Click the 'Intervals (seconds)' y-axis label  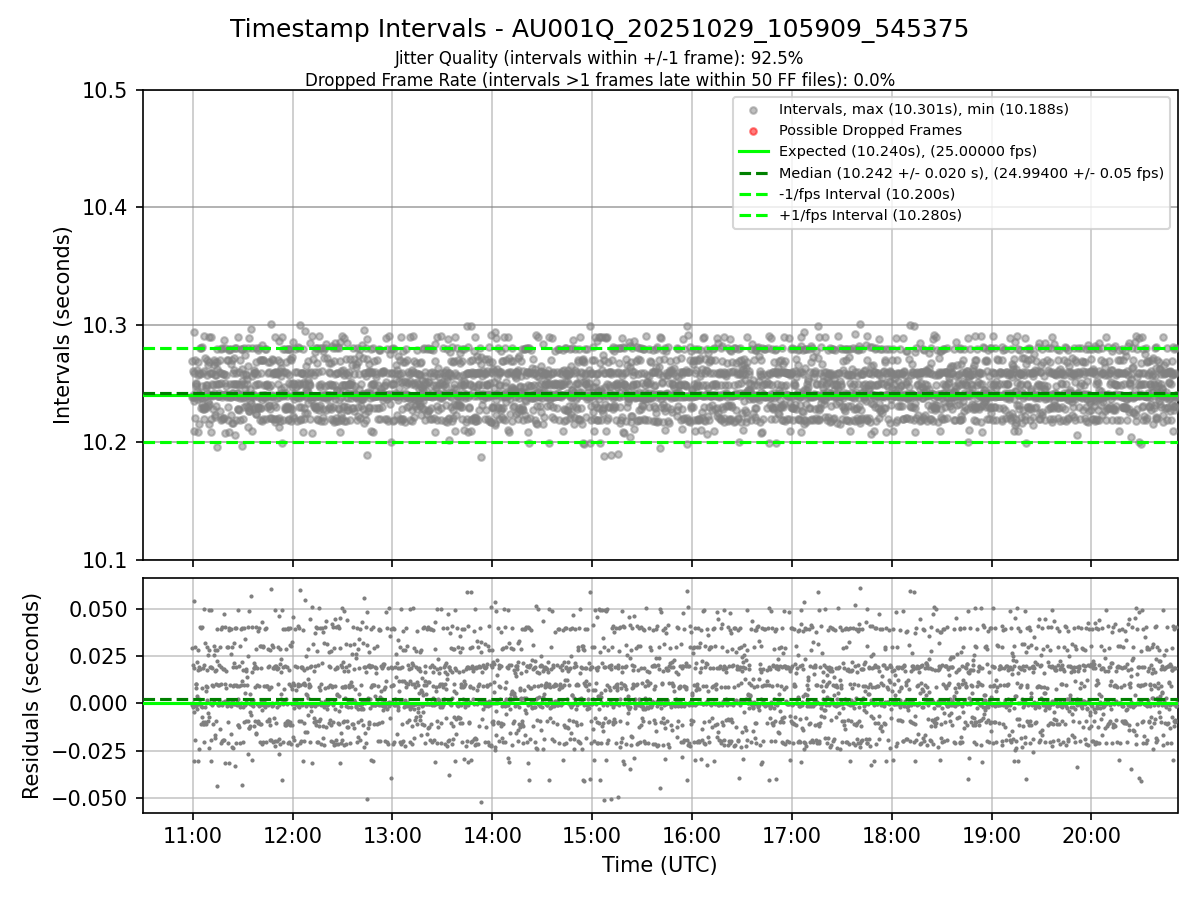(63, 325)
